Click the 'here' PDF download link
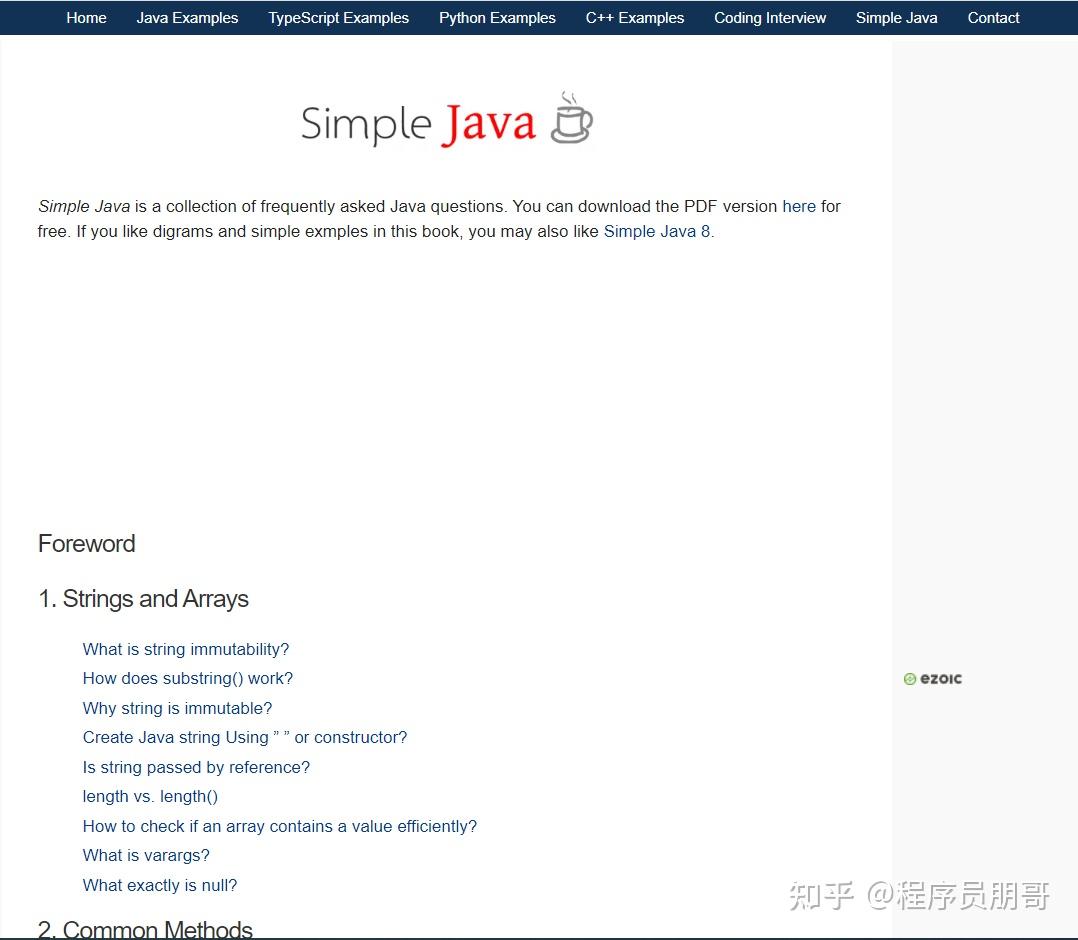Screen dimensions: 1078x940 pyautogui.click(x=799, y=206)
